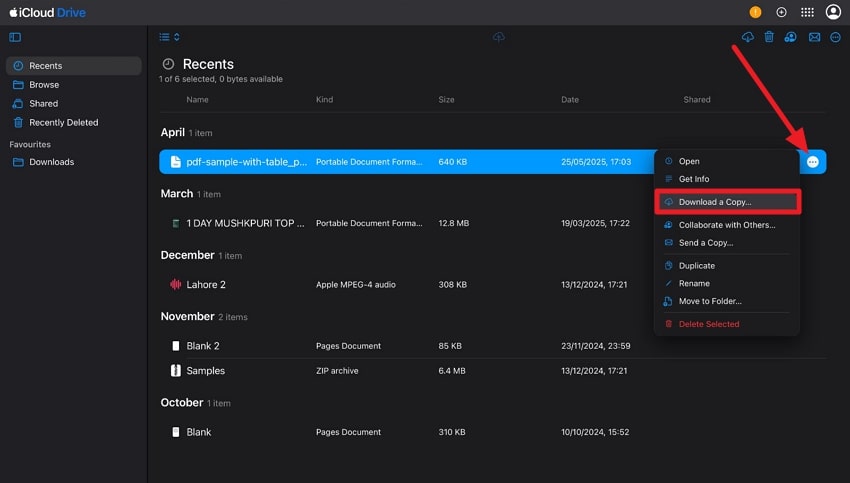This screenshot has width=850, height=483.
Task: Select the pdf-sample-with-table file name
Action: [x=247, y=162]
